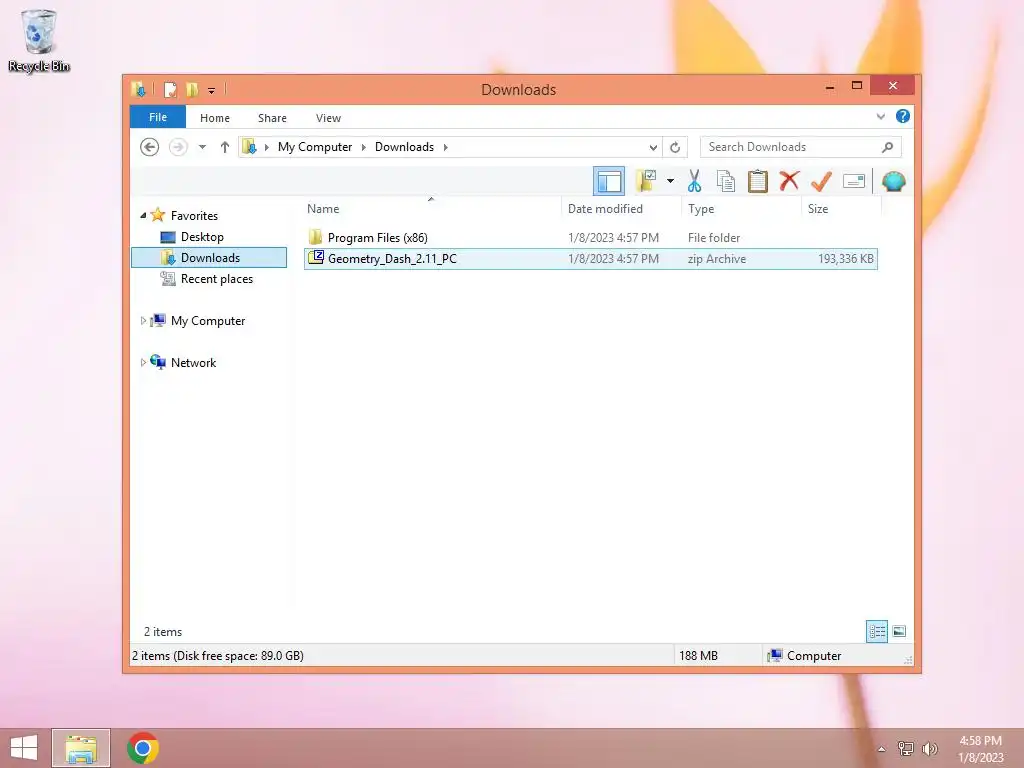Click the Program Files (x86) folder icon
This screenshot has height=768, width=1024.
tap(315, 236)
